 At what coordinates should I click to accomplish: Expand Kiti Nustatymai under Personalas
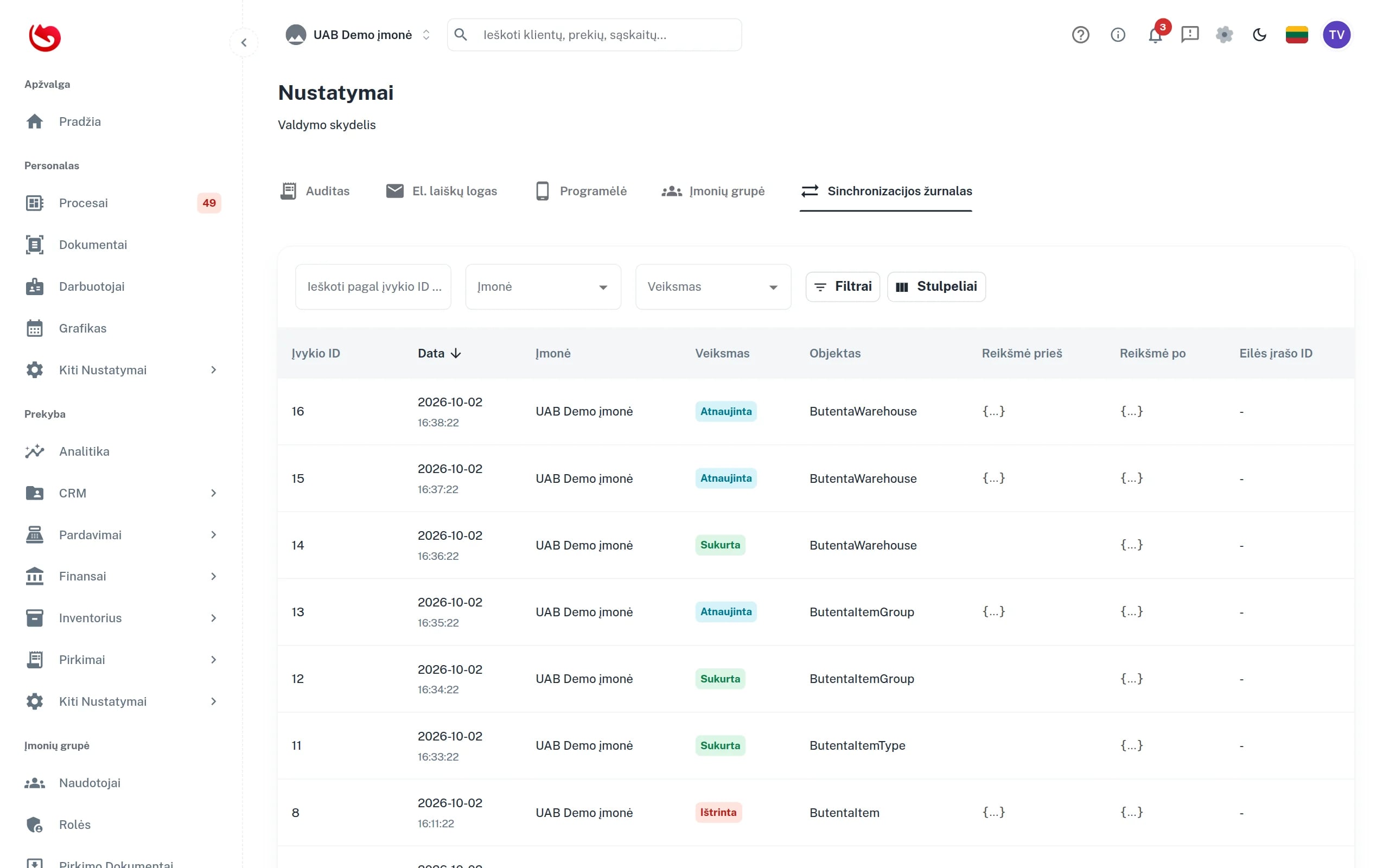coord(122,371)
